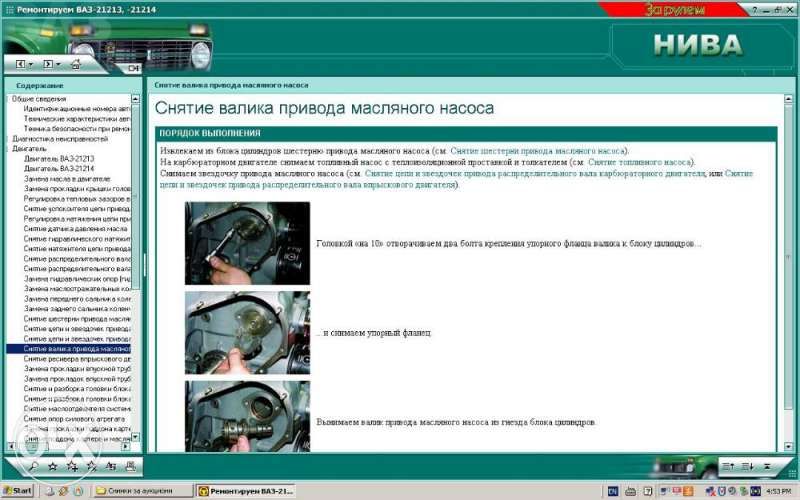Click the EN language indicator in tray
800x500 pixels.
coord(613,491)
